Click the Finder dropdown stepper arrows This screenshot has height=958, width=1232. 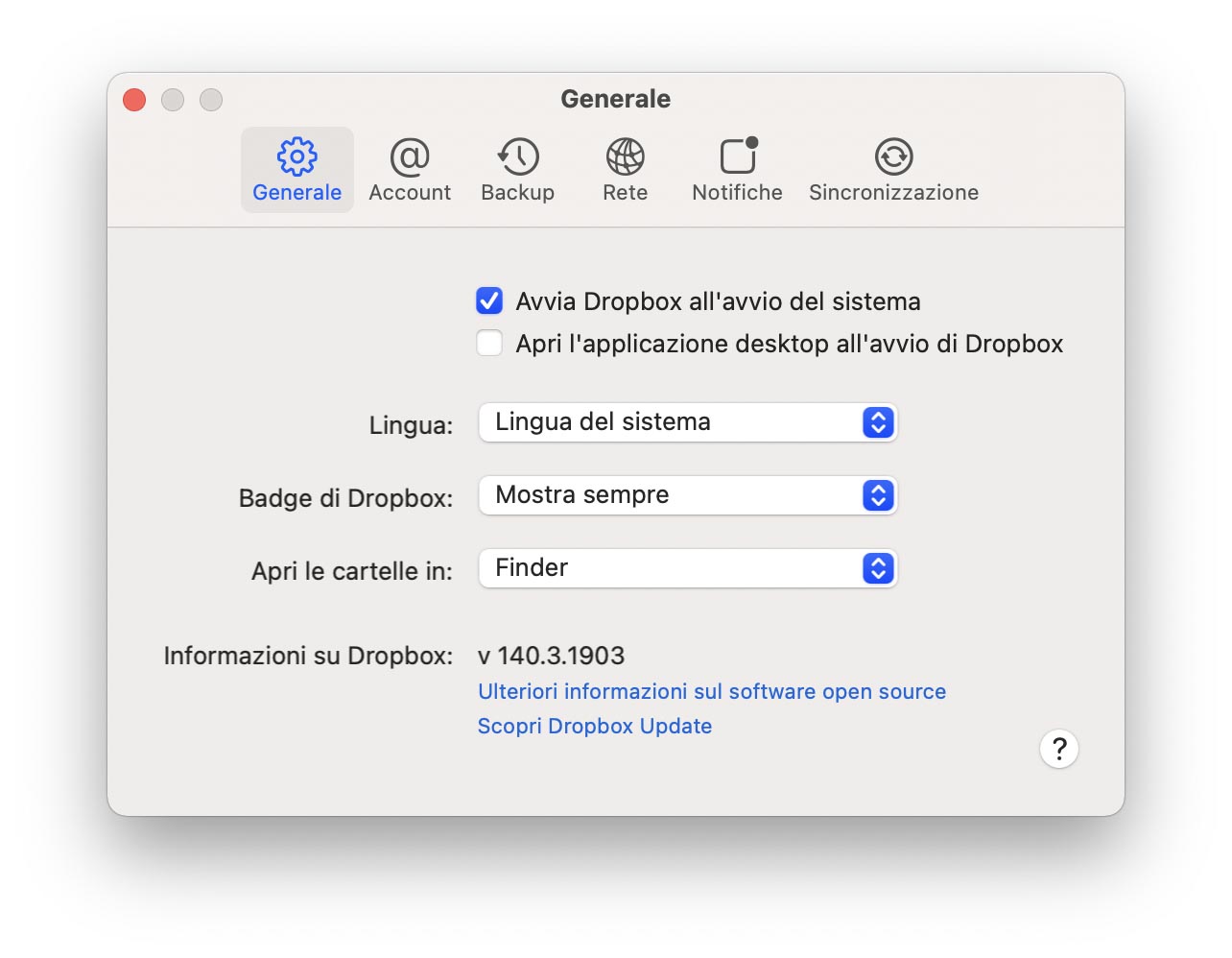[878, 568]
